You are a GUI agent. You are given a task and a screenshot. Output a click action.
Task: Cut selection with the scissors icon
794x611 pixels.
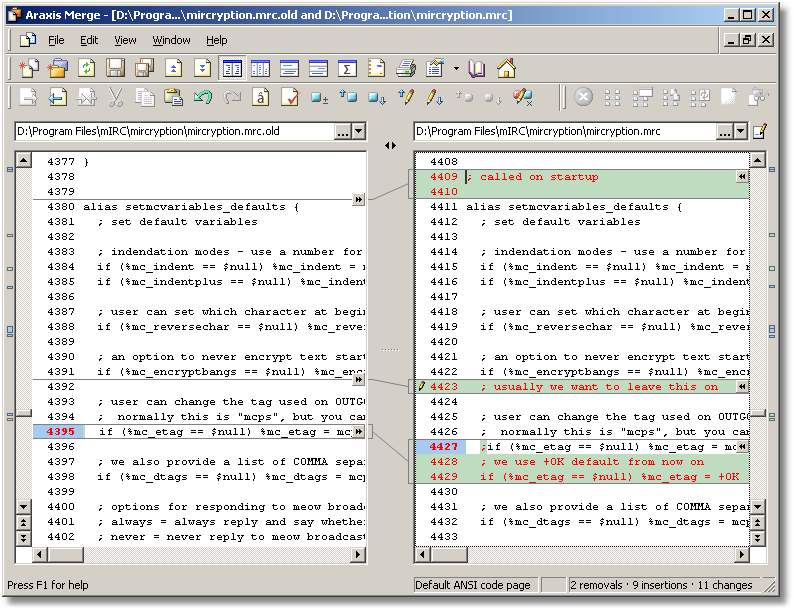[115, 97]
